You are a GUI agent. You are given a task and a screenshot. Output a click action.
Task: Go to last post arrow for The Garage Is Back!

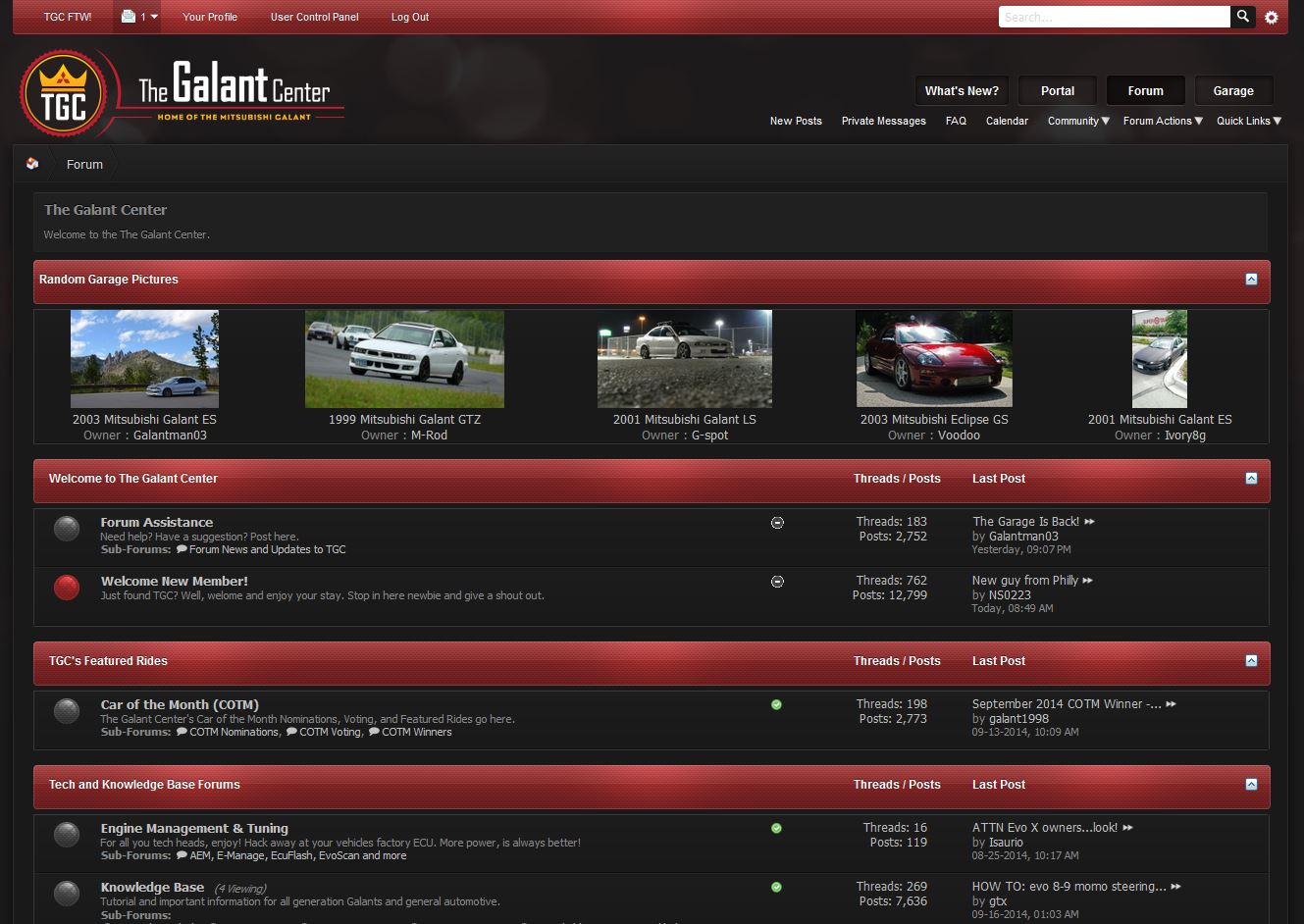point(1089,522)
